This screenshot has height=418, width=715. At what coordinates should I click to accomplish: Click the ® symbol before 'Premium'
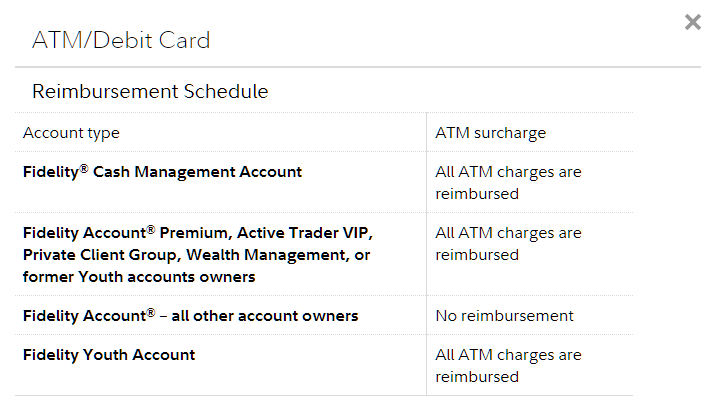[x=151, y=229]
